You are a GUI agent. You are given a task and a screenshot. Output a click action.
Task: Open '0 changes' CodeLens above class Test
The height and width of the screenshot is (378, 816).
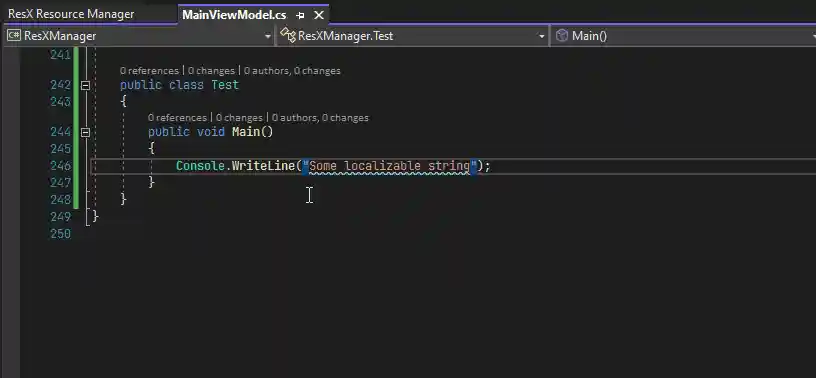211,71
